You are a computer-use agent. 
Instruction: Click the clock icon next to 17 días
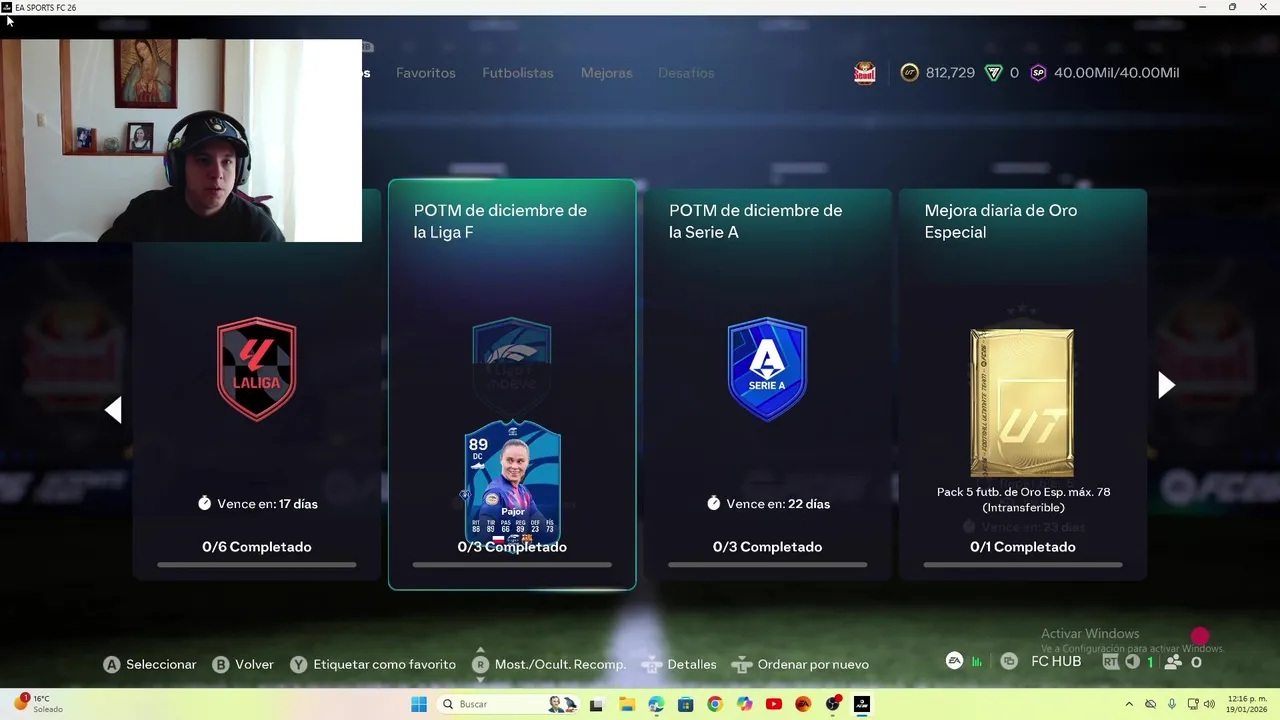205,504
